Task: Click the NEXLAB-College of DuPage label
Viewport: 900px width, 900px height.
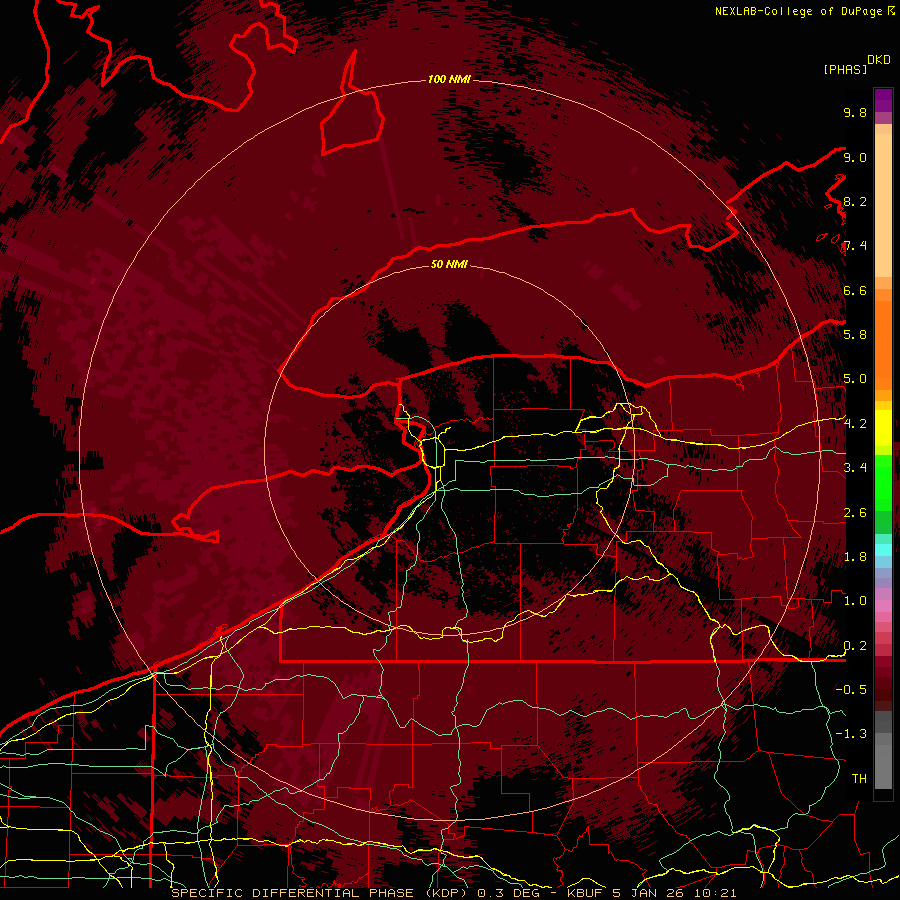Action: [x=798, y=11]
